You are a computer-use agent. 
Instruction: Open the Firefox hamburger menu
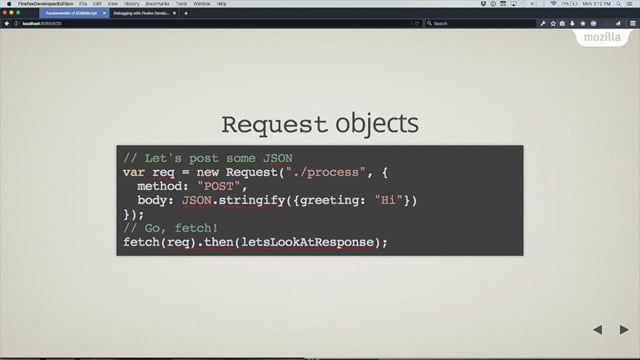633,24
